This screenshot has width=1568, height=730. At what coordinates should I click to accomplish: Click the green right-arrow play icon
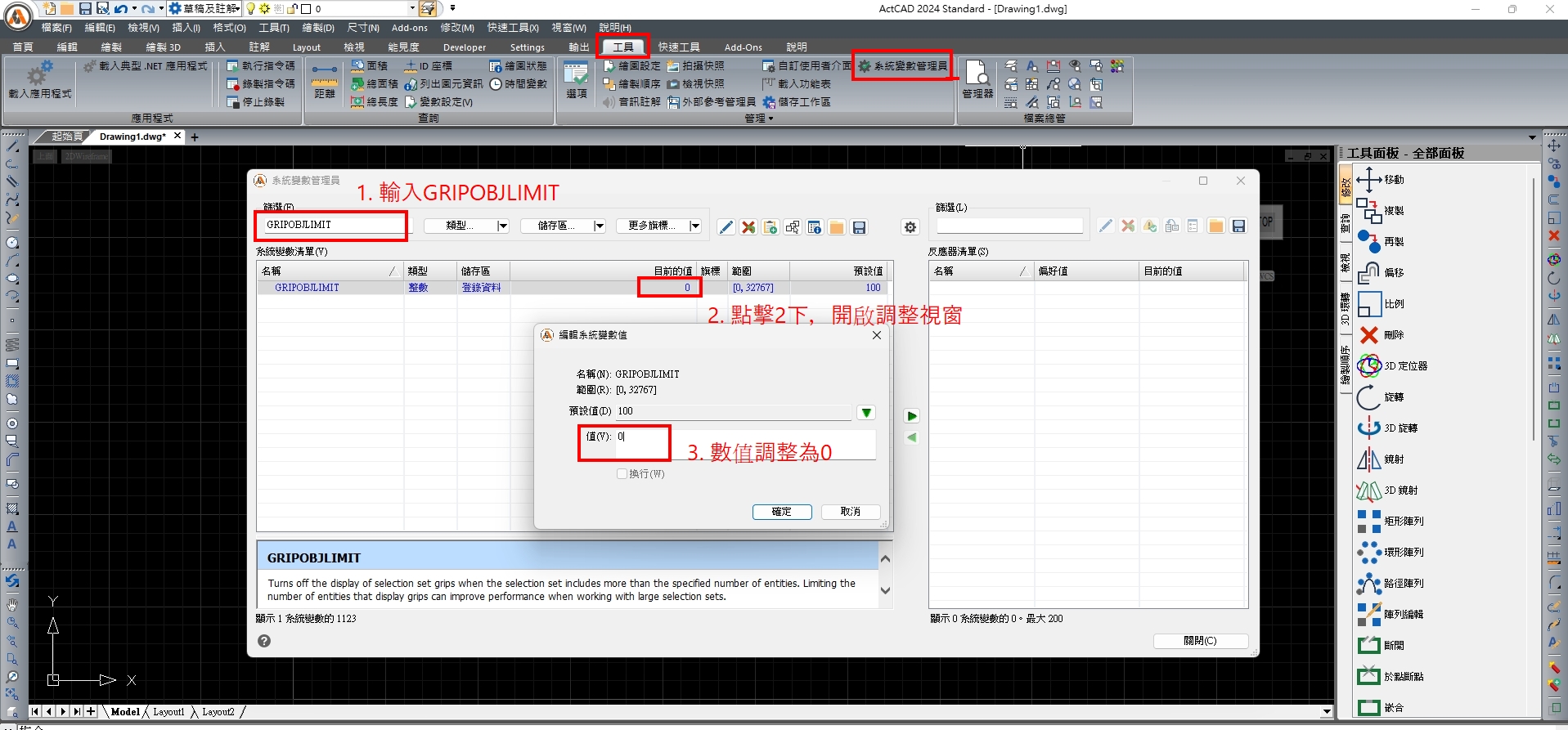tap(912, 416)
